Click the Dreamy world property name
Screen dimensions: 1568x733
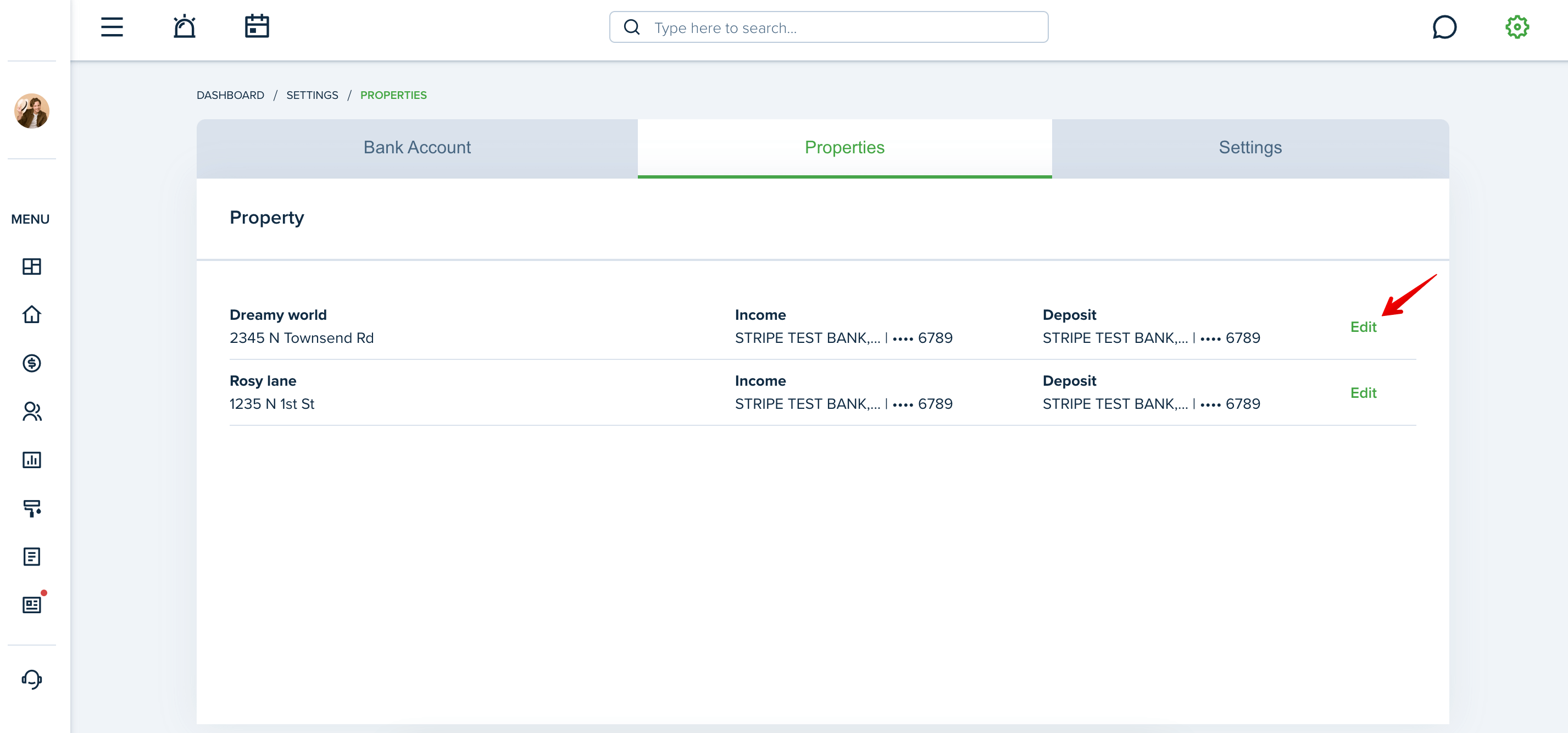tap(278, 315)
